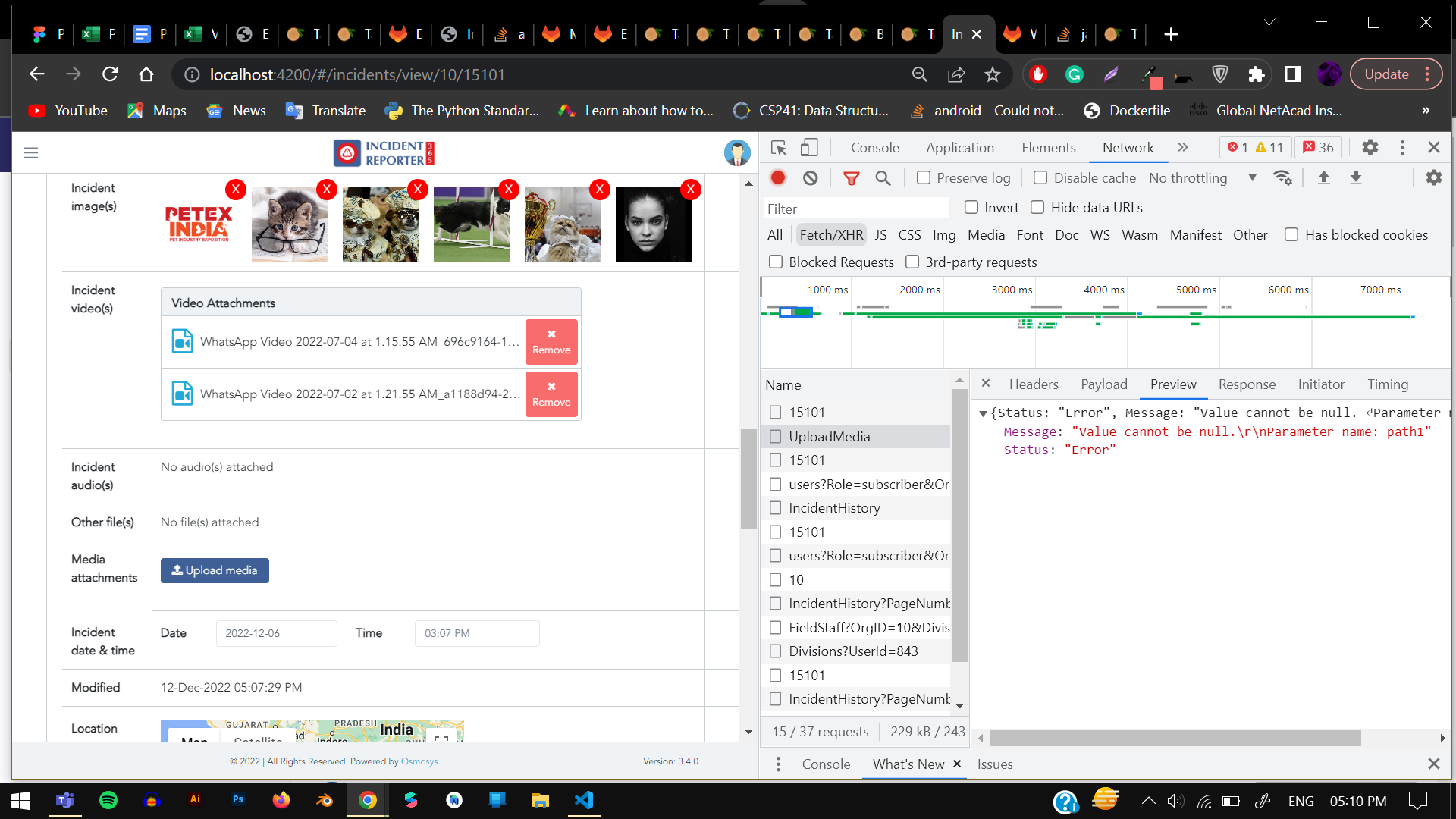Toggle the device toolbar icon
Screen dimensions: 1456x819
tap(810, 147)
